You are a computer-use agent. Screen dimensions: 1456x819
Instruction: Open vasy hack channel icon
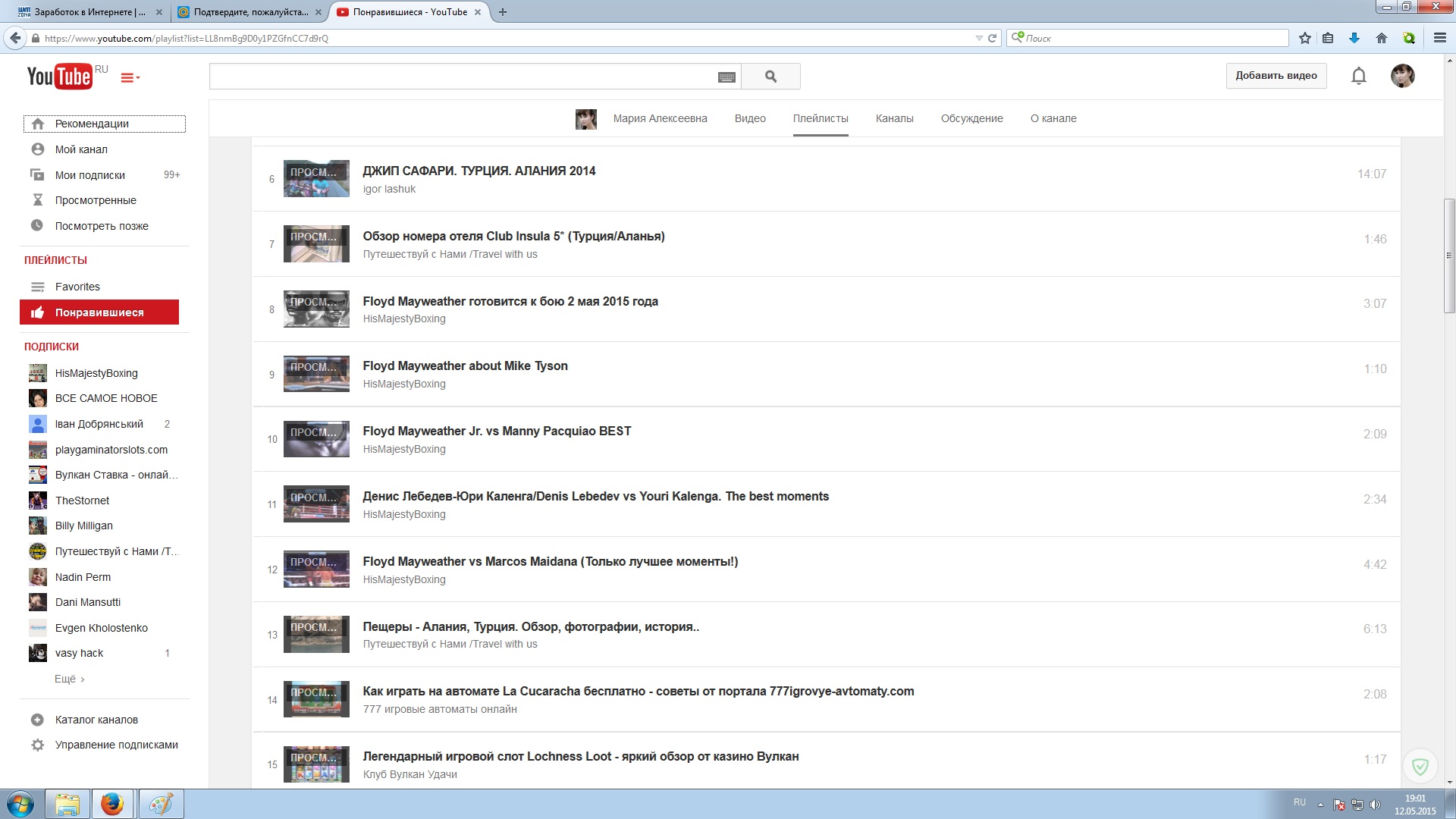point(38,653)
